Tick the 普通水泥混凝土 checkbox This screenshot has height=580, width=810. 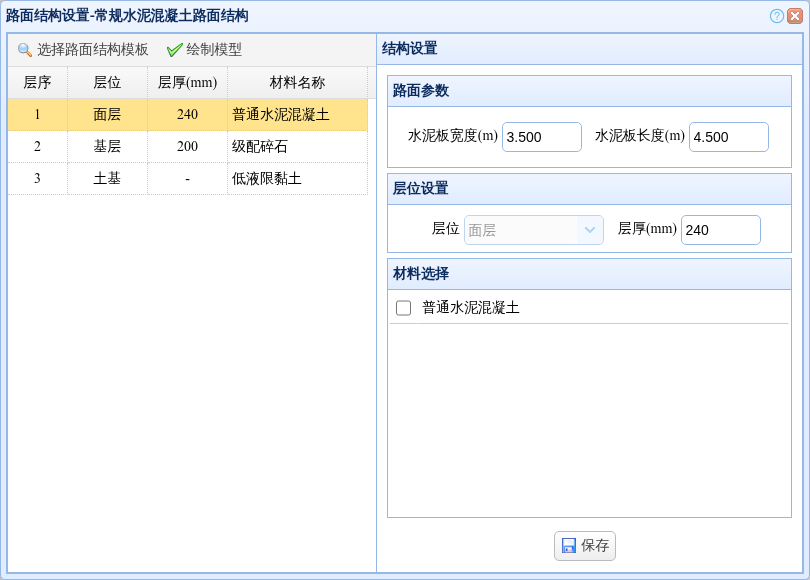pos(403,308)
